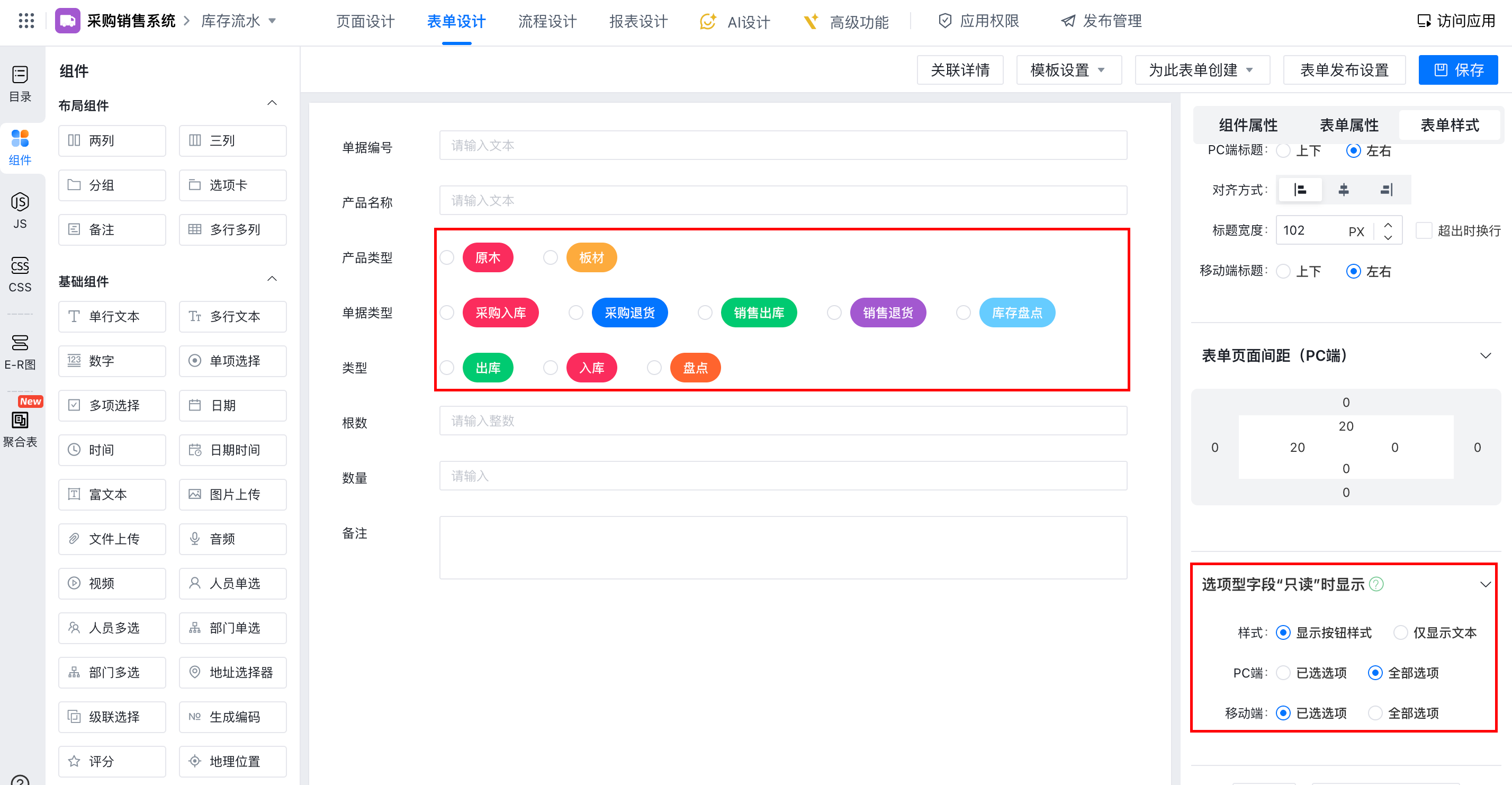Switch to 组件属性 tab
This screenshot has height=785, width=1512.
coord(1248,125)
